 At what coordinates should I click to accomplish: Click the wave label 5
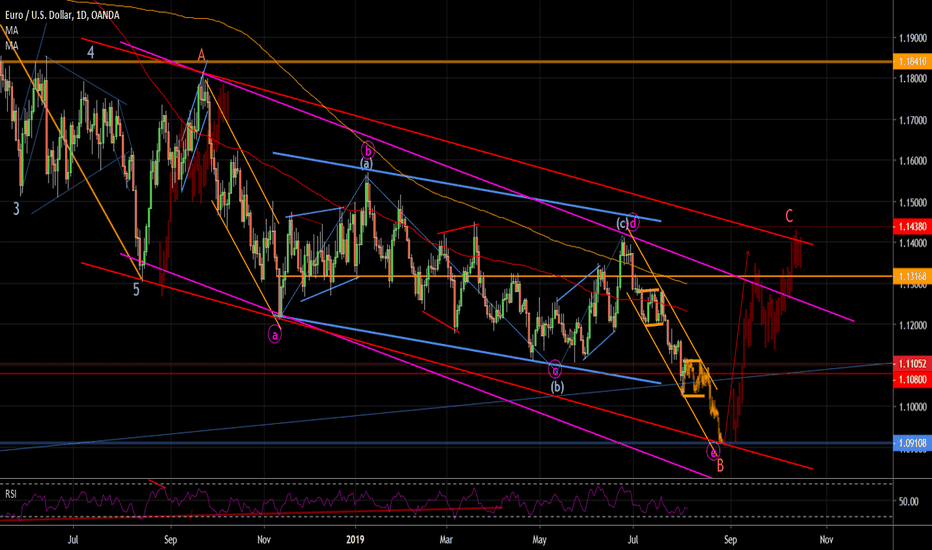[x=136, y=290]
